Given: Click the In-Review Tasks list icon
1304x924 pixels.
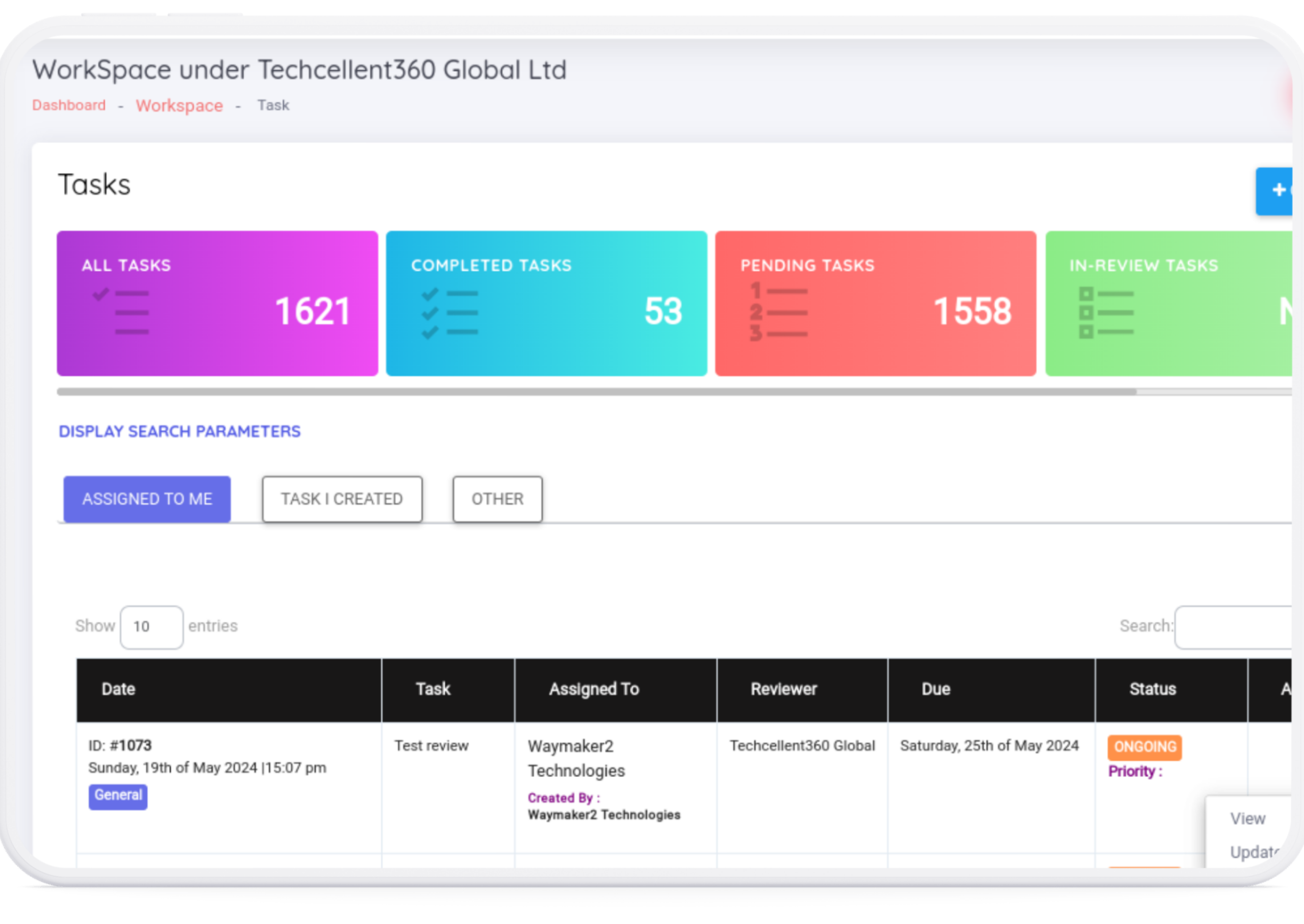Looking at the screenshot, I should coord(1106,312).
